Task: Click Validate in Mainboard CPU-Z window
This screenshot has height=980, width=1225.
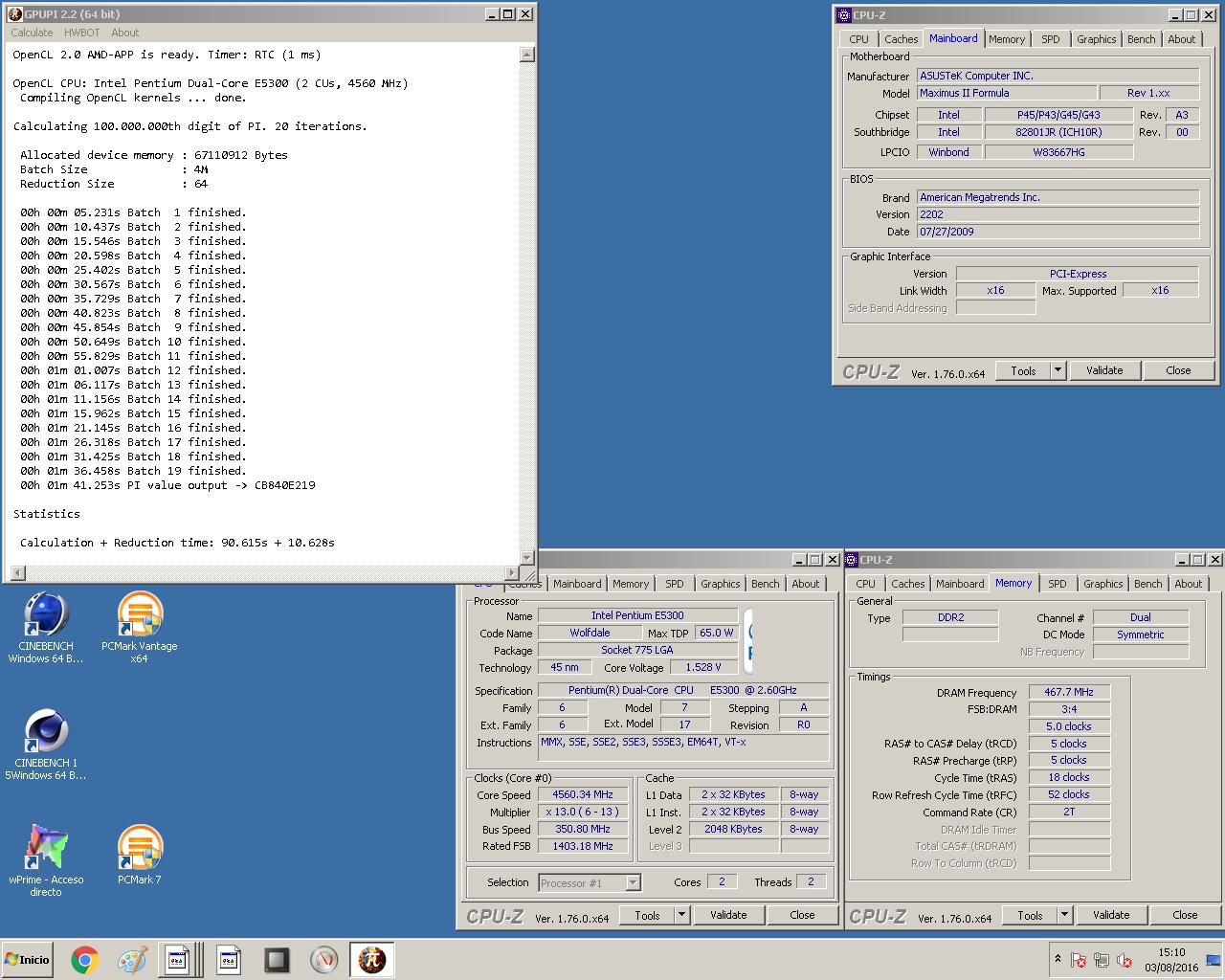Action: [1104, 370]
